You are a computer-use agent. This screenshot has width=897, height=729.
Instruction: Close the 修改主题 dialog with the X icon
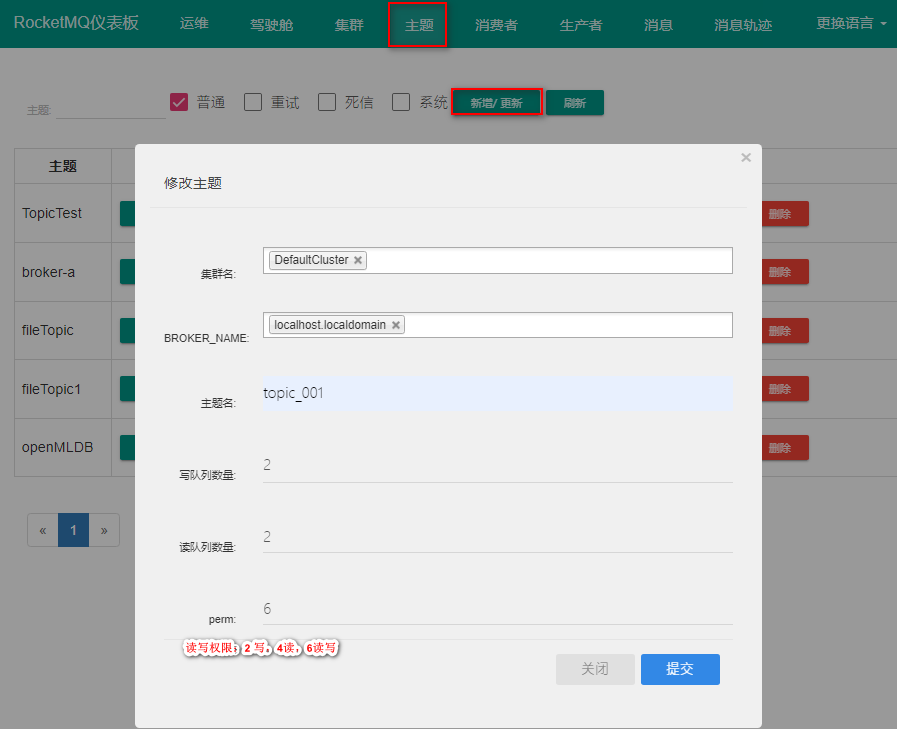745,158
